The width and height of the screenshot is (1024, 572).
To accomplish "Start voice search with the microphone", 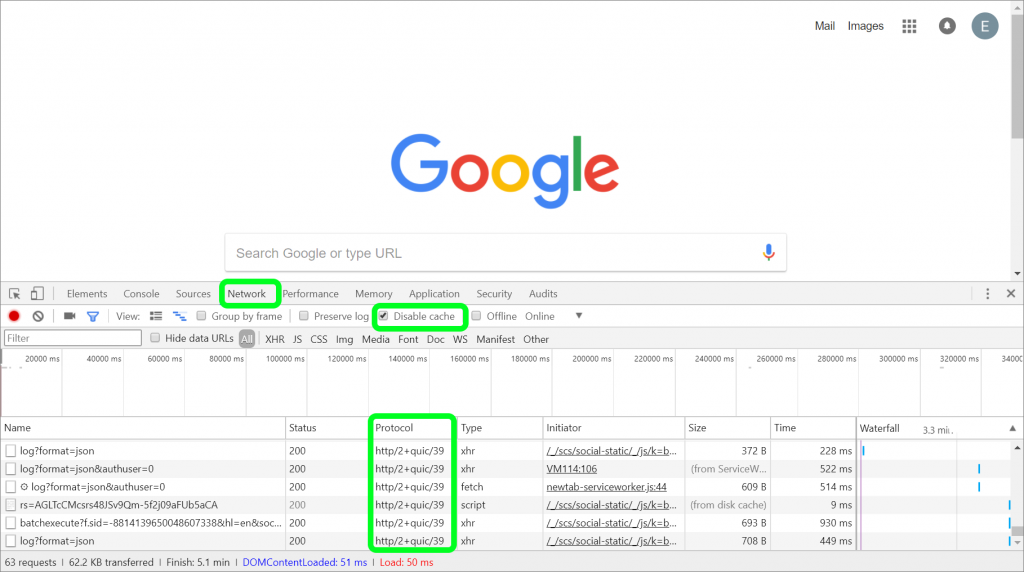I will (769, 252).
